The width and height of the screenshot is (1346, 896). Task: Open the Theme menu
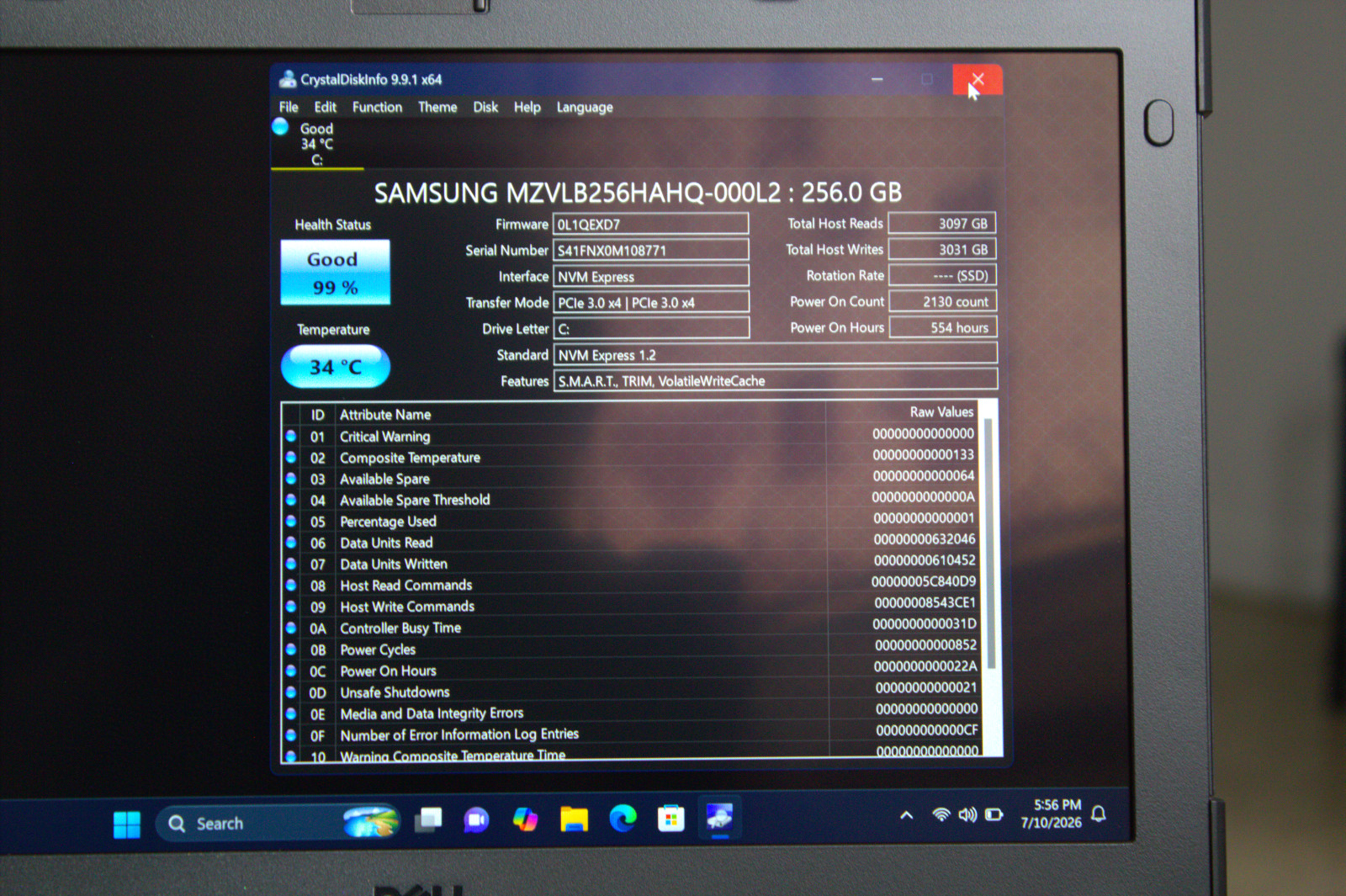pos(437,107)
